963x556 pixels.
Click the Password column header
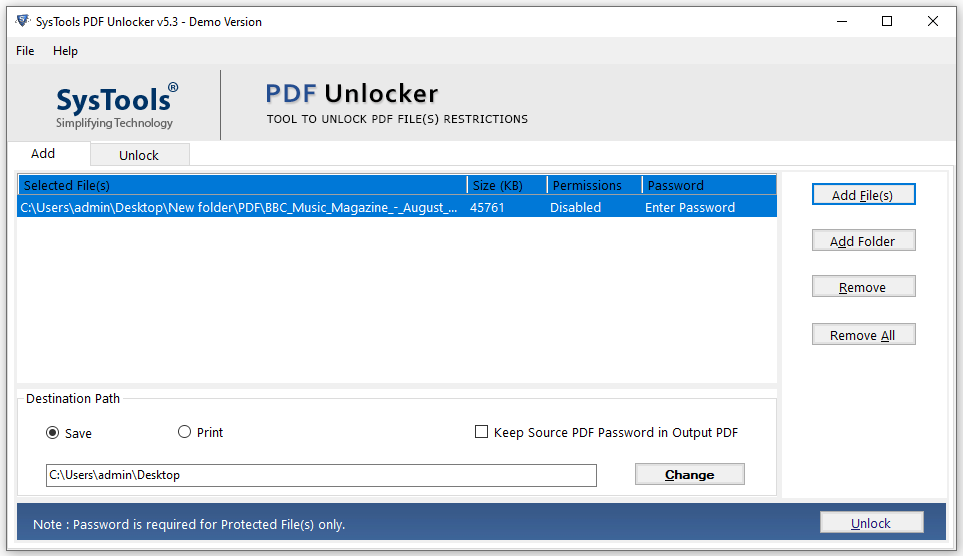(709, 186)
